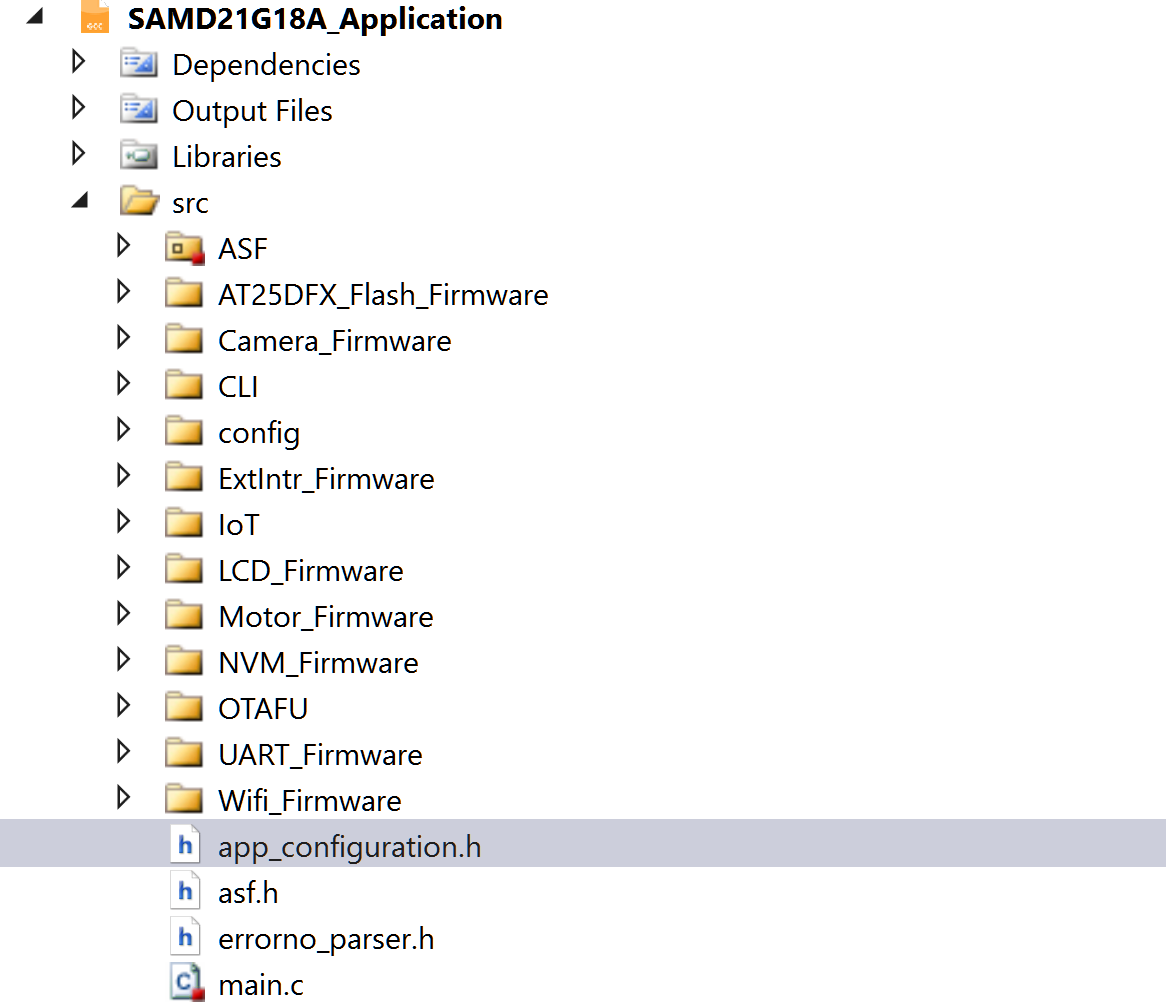Image resolution: width=1166 pixels, height=1007 pixels.
Task: Click the ExtIntr_Firmware folder icon
Action: point(184,477)
